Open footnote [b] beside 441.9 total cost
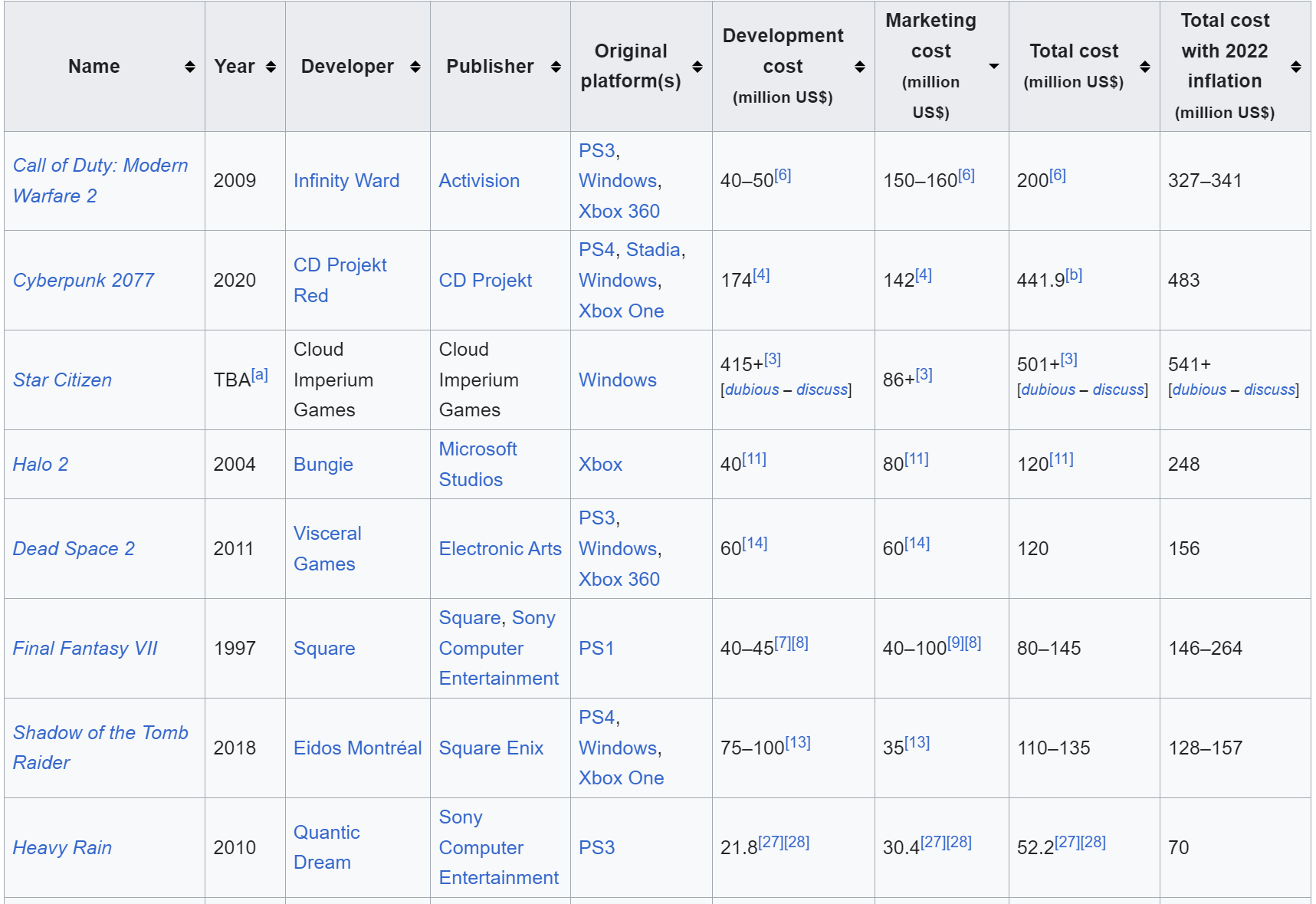 [1074, 274]
